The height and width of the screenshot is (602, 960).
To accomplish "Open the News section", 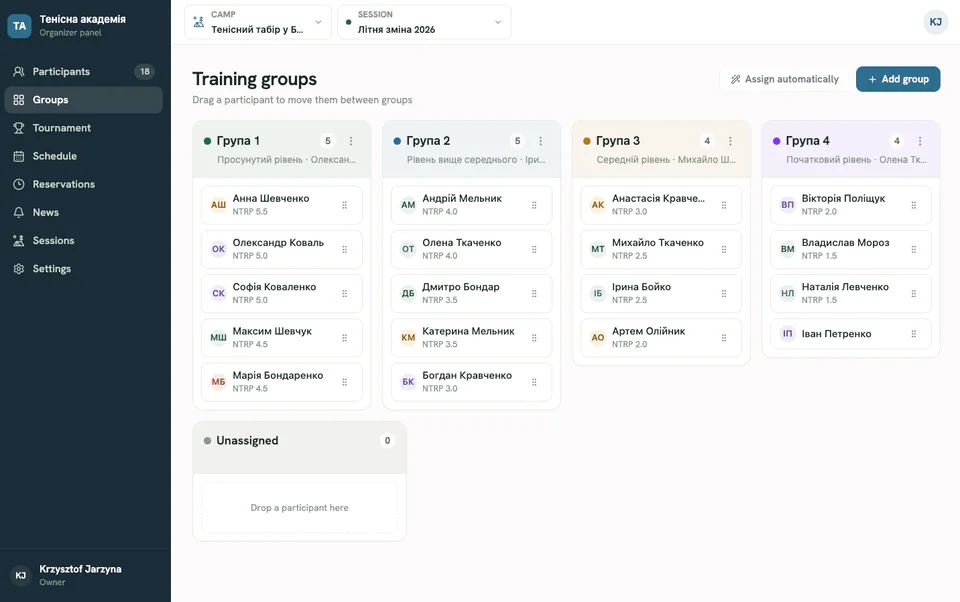I will tap(83, 213).
